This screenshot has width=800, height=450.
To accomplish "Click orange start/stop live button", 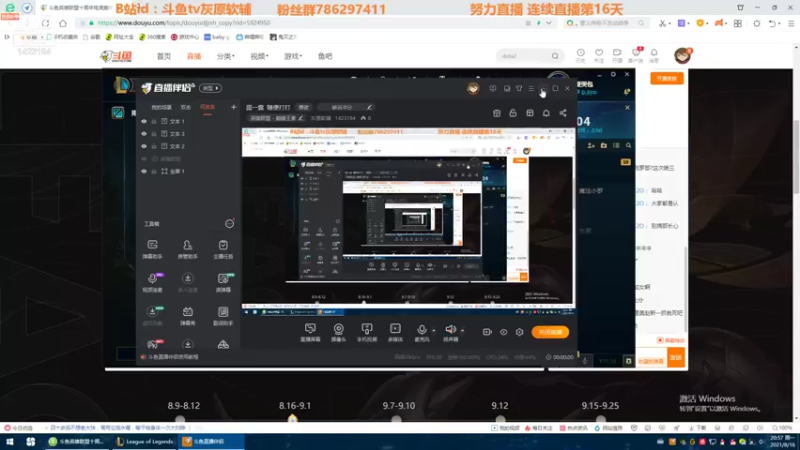I will [550, 332].
